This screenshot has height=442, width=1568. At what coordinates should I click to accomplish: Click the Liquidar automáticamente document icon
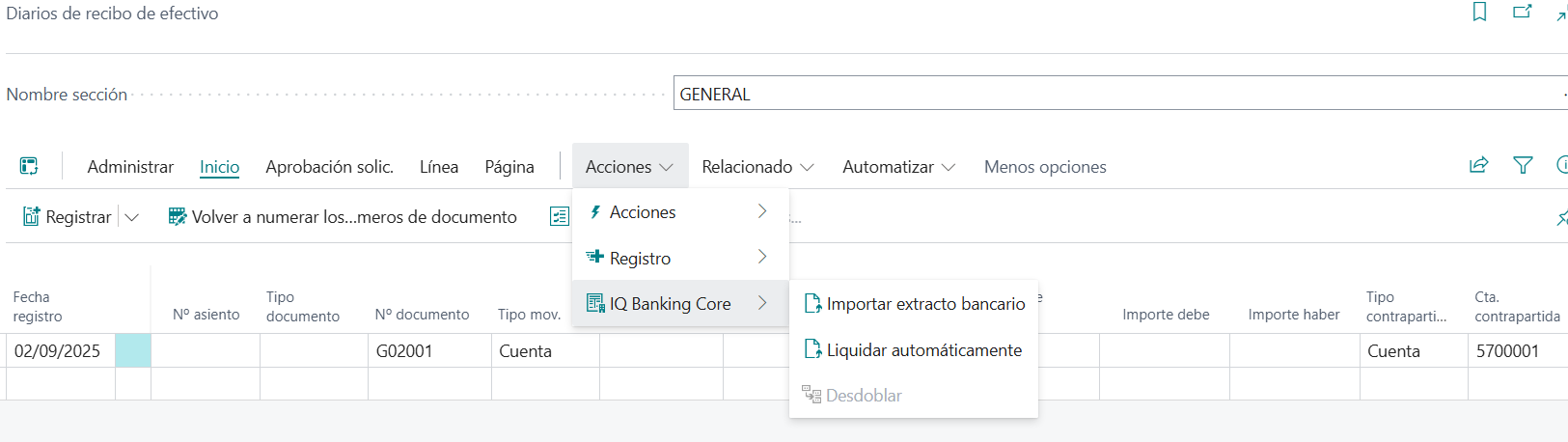(812, 349)
